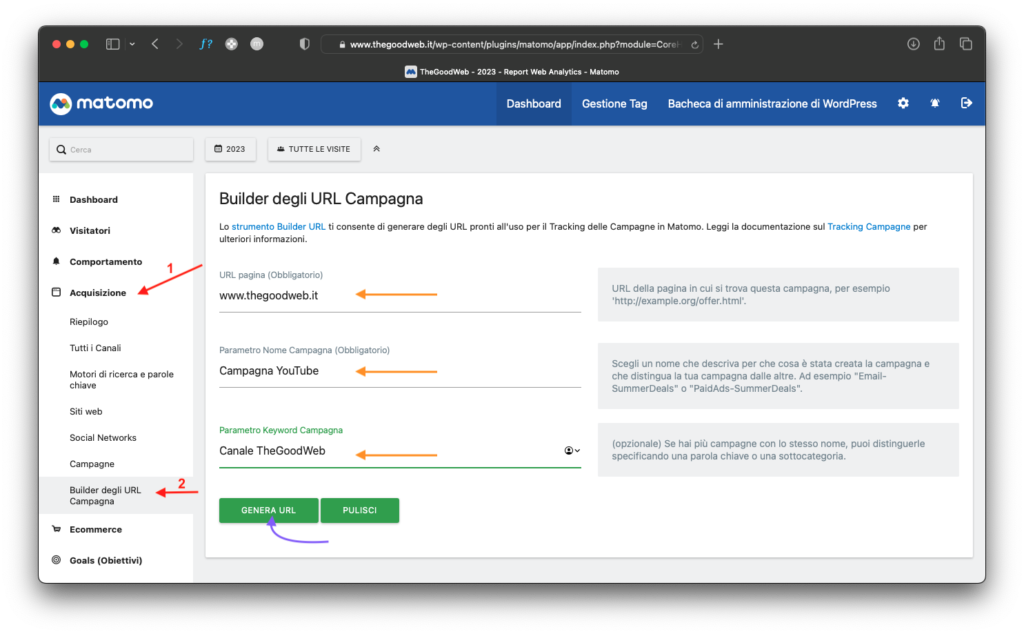Click the Matomo logo in the header
Viewport: 1024px width, 634px height.
(x=101, y=103)
